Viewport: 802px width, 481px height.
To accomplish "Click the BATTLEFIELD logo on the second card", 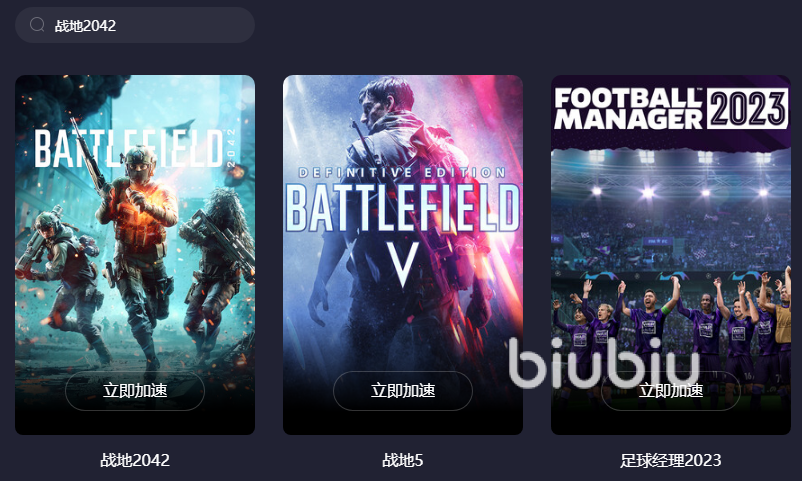I will pos(403,207).
